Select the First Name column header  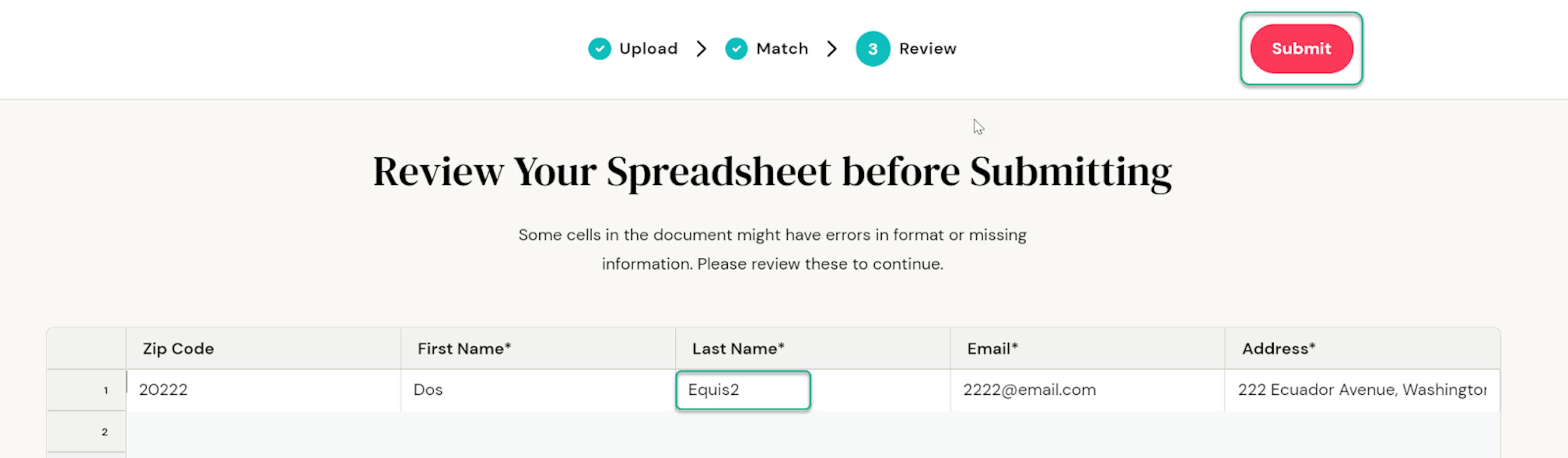(464, 349)
